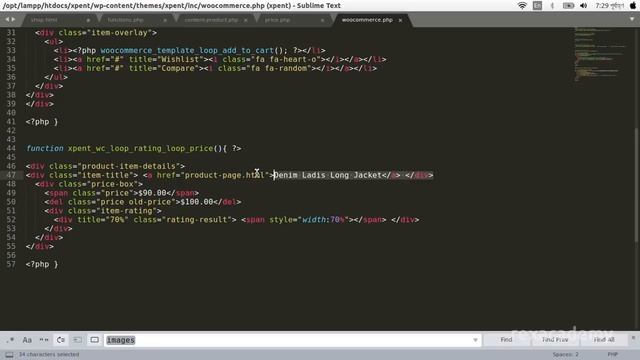Toggle whole word matching option
The width and height of the screenshot is (640, 360).
coord(44,340)
